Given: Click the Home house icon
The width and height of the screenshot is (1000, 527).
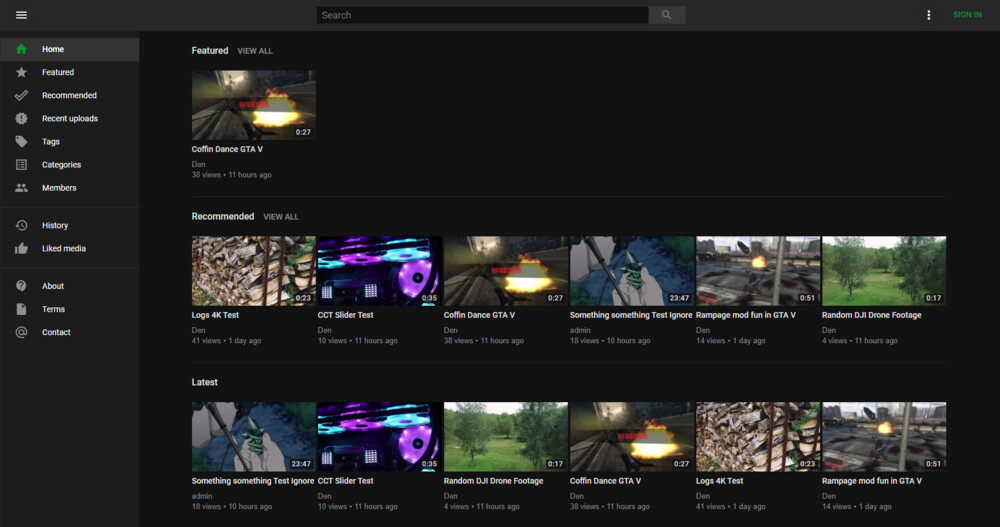Looking at the screenshot, I should (x=21, y=49).
